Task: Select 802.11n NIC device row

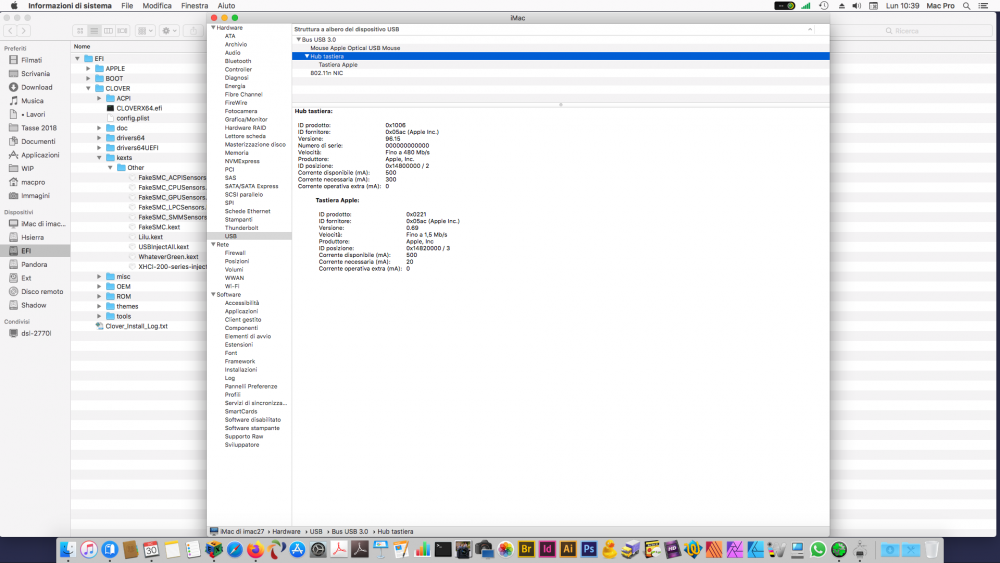Action: [327, 73]
